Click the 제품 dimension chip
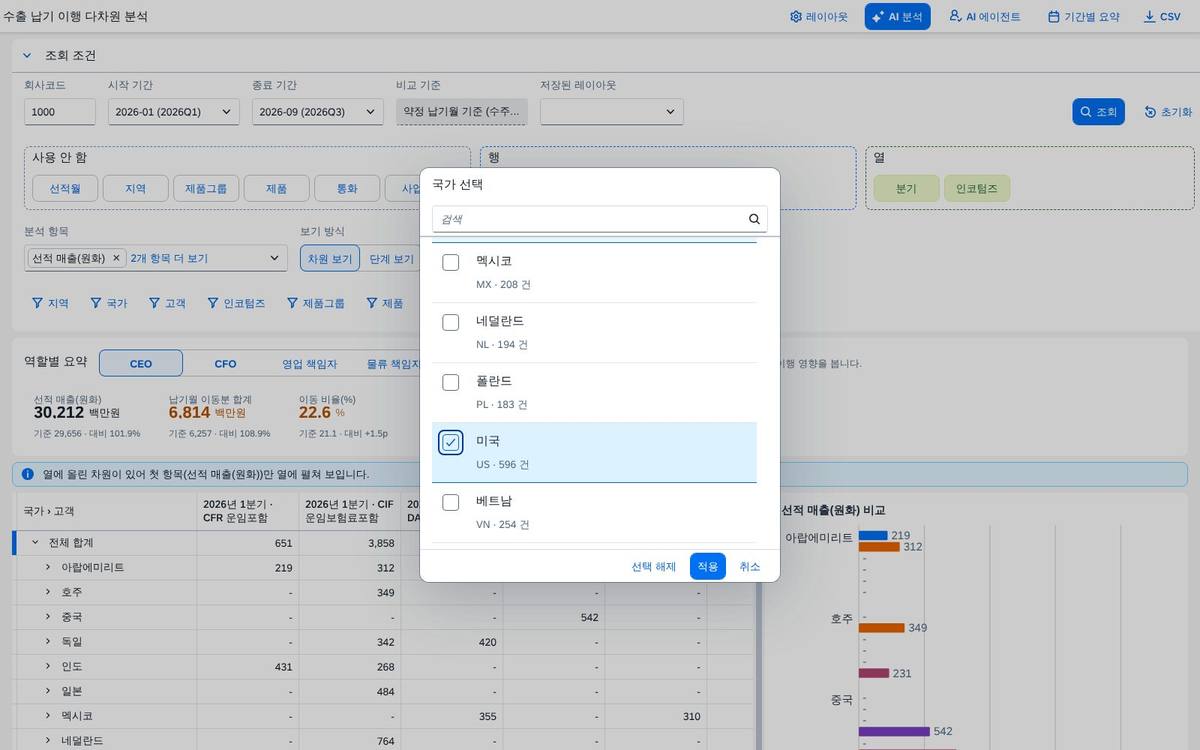Screen dimensions: 1200x750 tap(277, 188)
